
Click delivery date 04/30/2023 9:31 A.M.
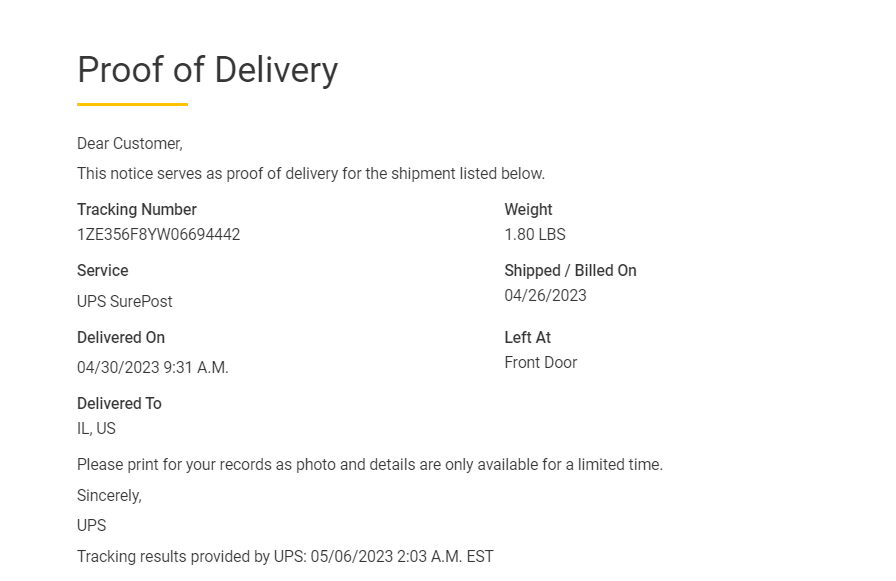coord(153,368)
